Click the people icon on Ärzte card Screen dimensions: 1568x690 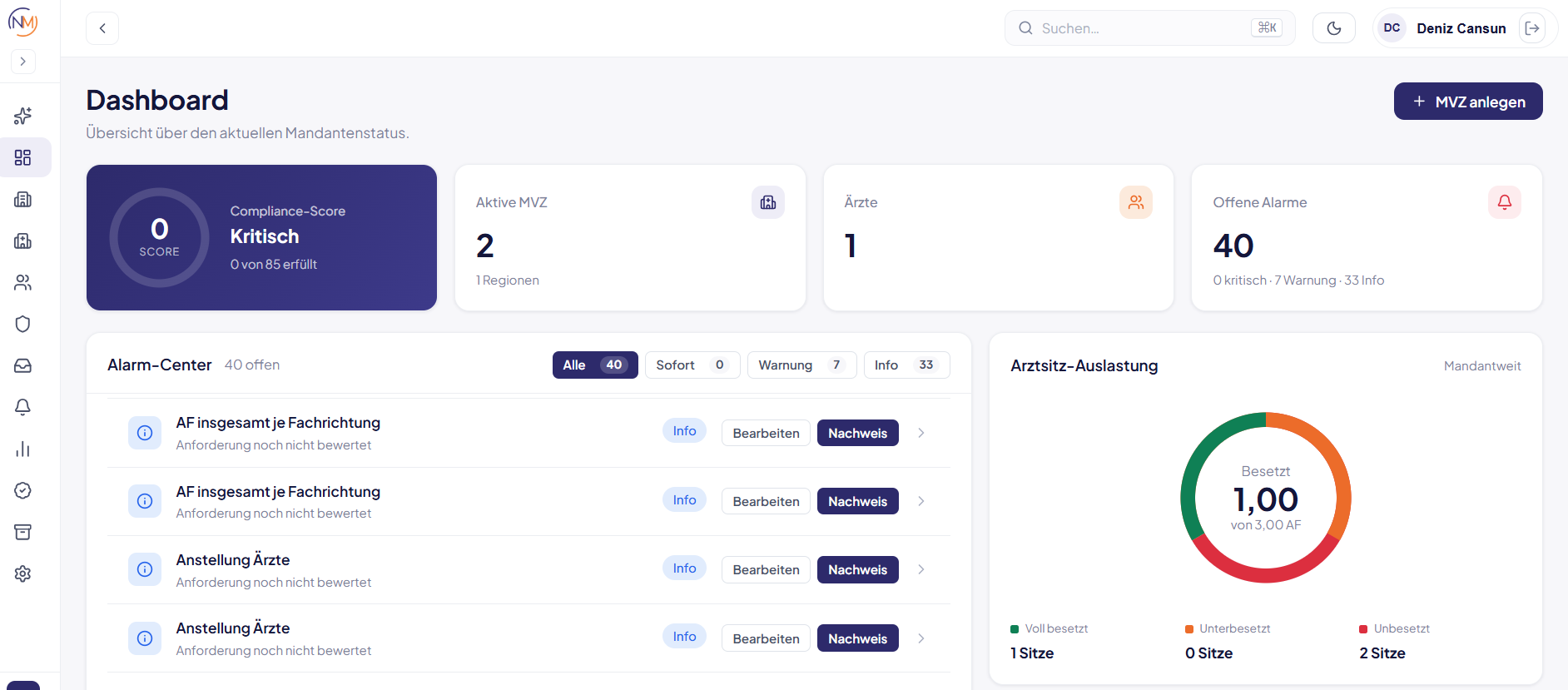click(1136, 202)
